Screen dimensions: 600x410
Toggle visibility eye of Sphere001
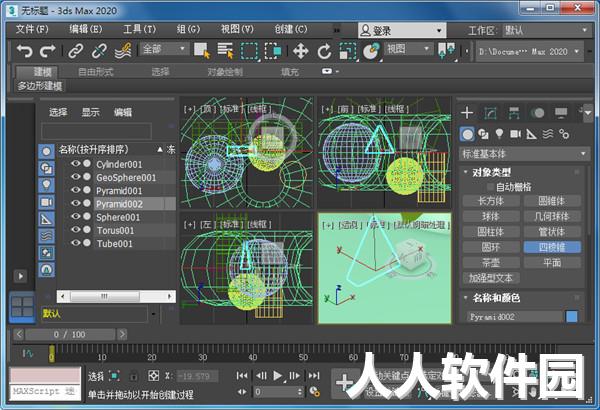click(x=75, y=216)
